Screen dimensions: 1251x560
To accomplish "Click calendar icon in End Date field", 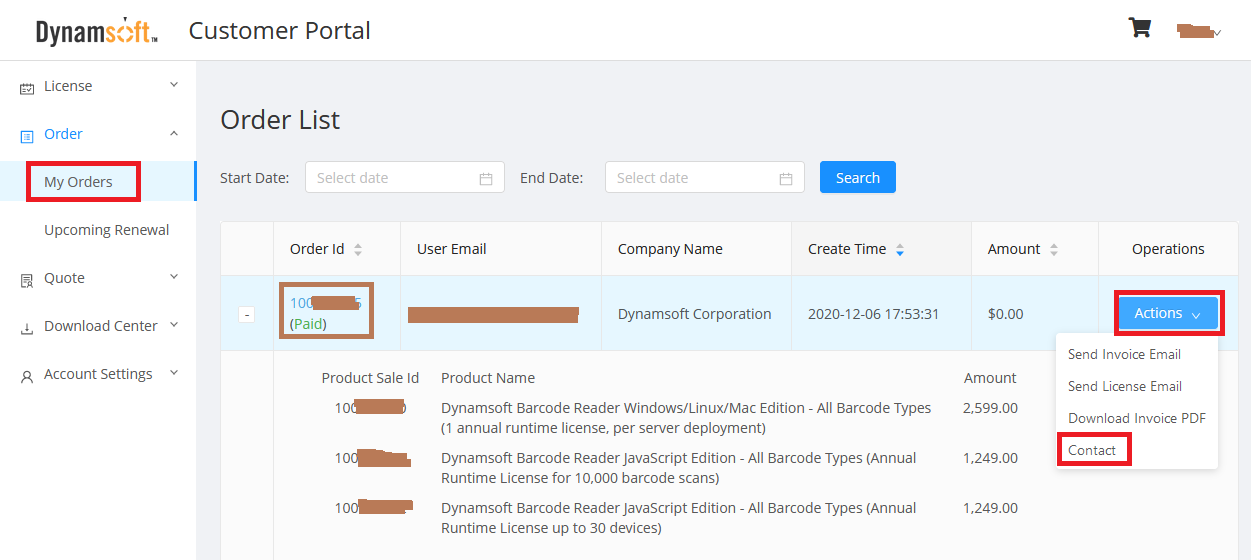I will click(x=786, y=179).
